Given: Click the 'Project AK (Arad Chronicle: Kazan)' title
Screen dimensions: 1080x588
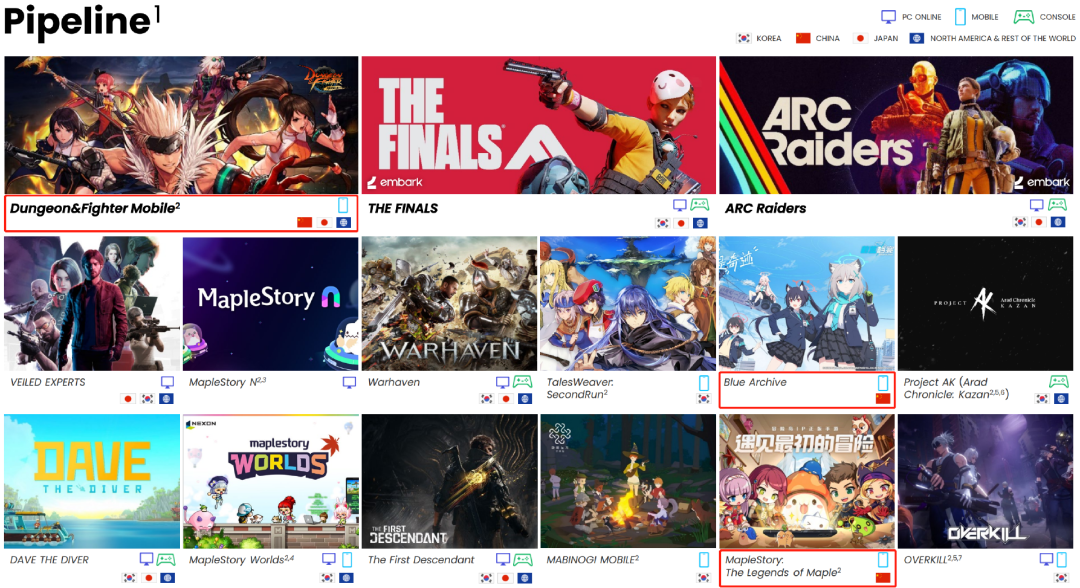Looking at the screenshot, I should click(957, 388).
